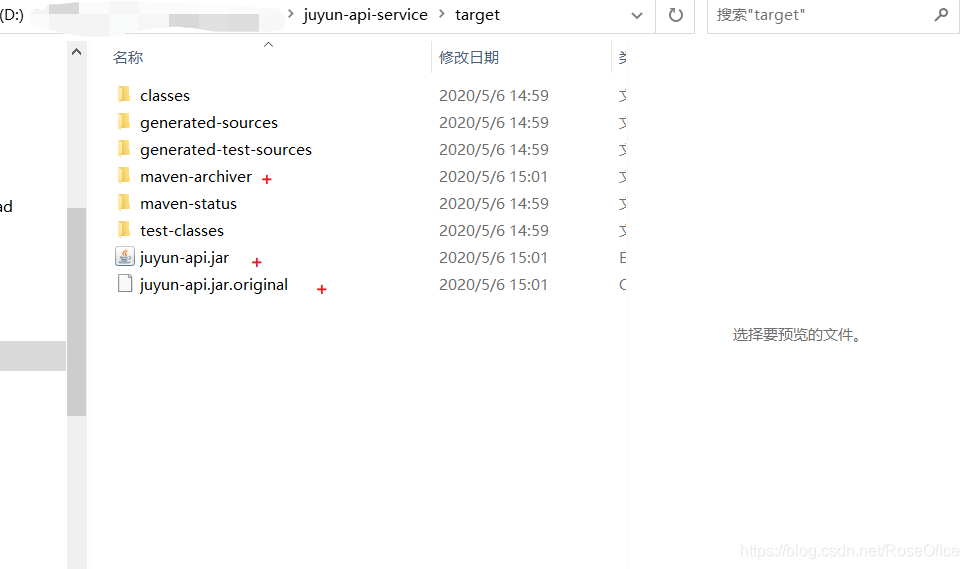Click the (D:) drive breadcrumb
The image size is (969, 569).
12,15
